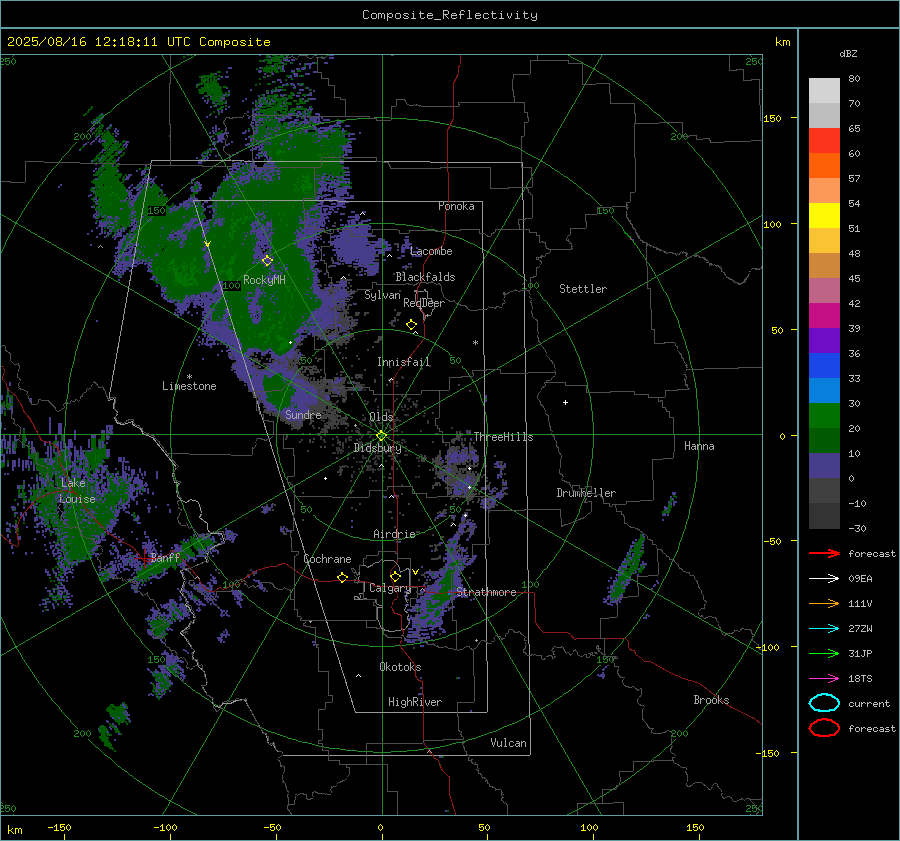Click the Sundre town label
This screenshot has width=900, height=841.
tap(303, 415)
